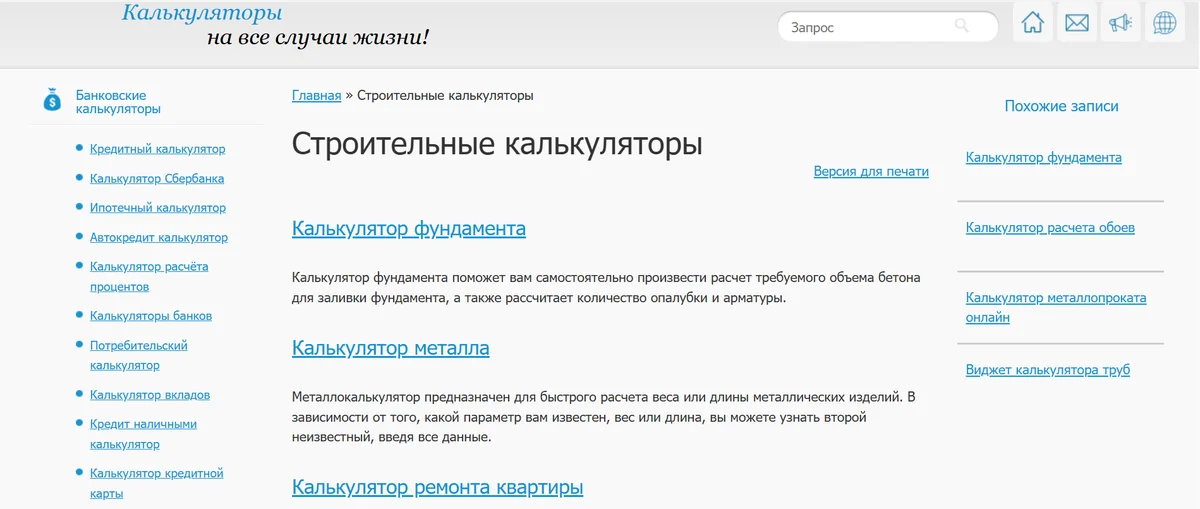Viewport: 1200px width, 509px height.
Task: Open Версия для печати link
Action: (871, 172)
